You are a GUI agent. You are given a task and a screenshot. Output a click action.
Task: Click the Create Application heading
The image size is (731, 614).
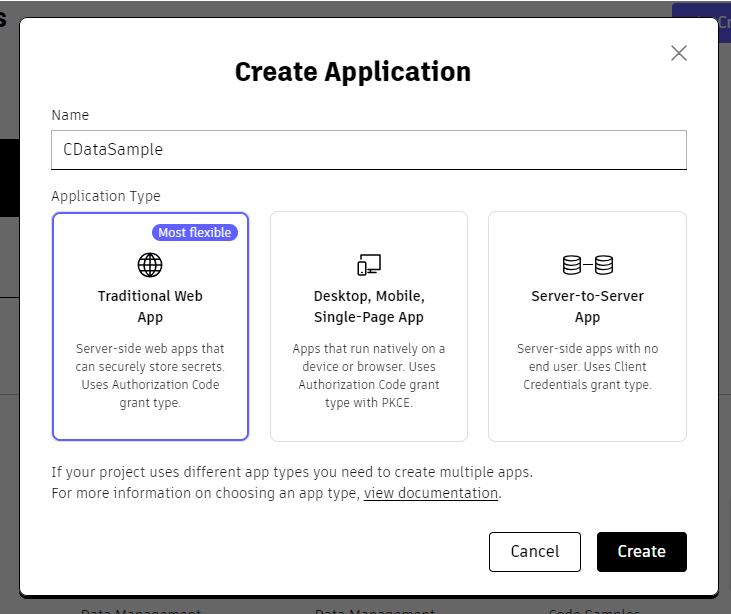pos(352,72)
